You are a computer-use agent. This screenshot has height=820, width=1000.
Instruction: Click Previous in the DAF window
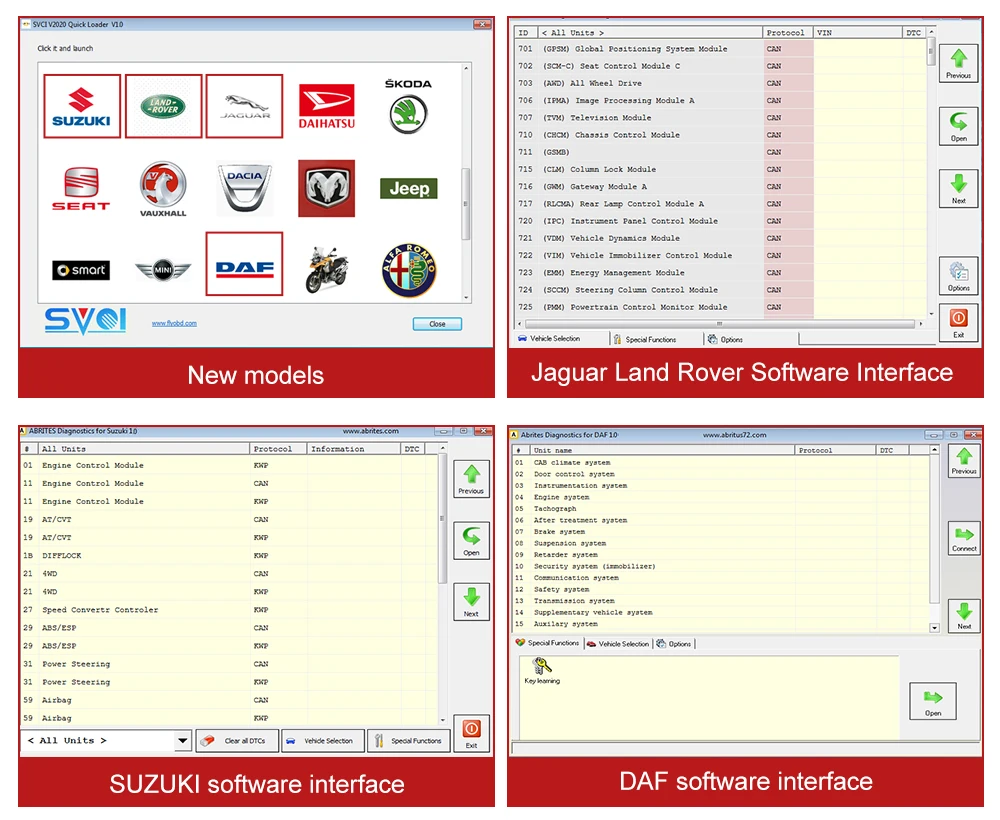tap(964, 462)
